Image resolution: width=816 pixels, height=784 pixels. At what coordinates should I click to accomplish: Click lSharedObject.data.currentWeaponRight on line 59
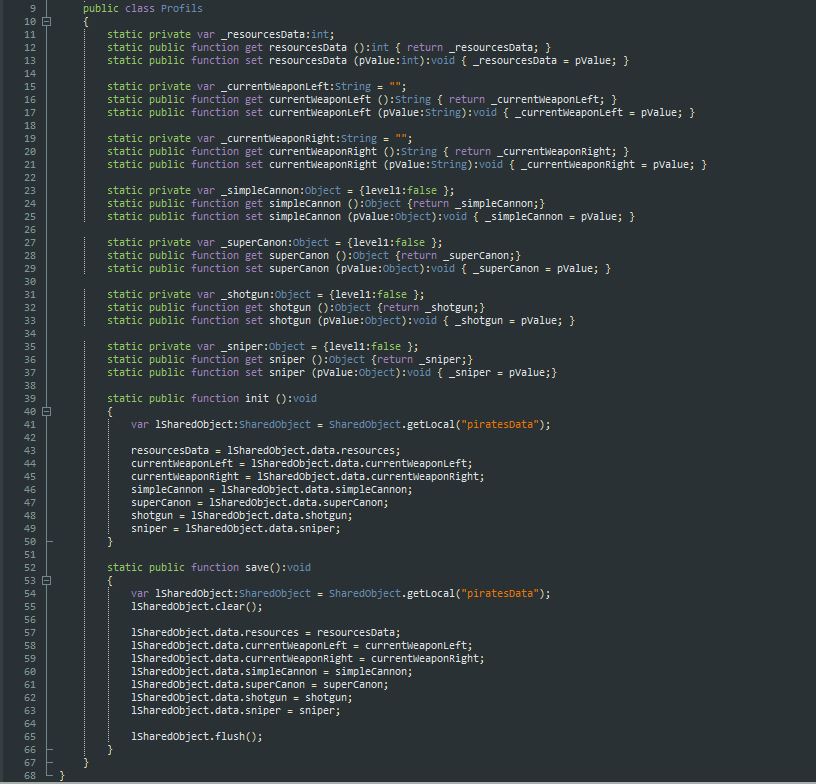tap(242, 659)
